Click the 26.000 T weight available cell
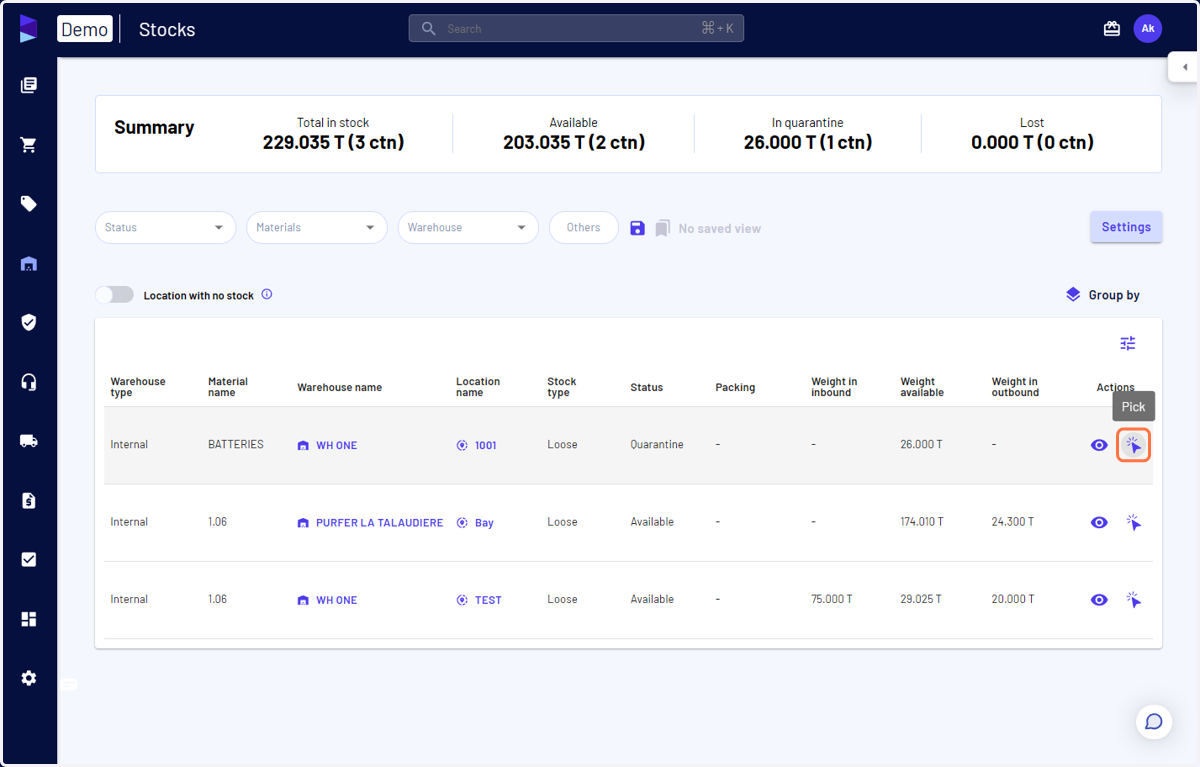Viewport: 1200px width, 767px height. (x=921, y=445)
